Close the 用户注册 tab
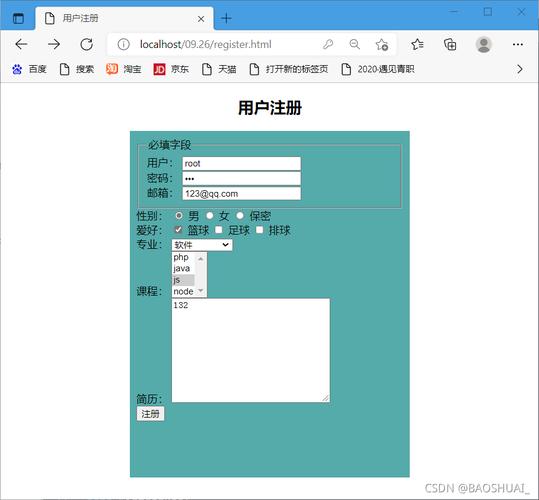 201,19
